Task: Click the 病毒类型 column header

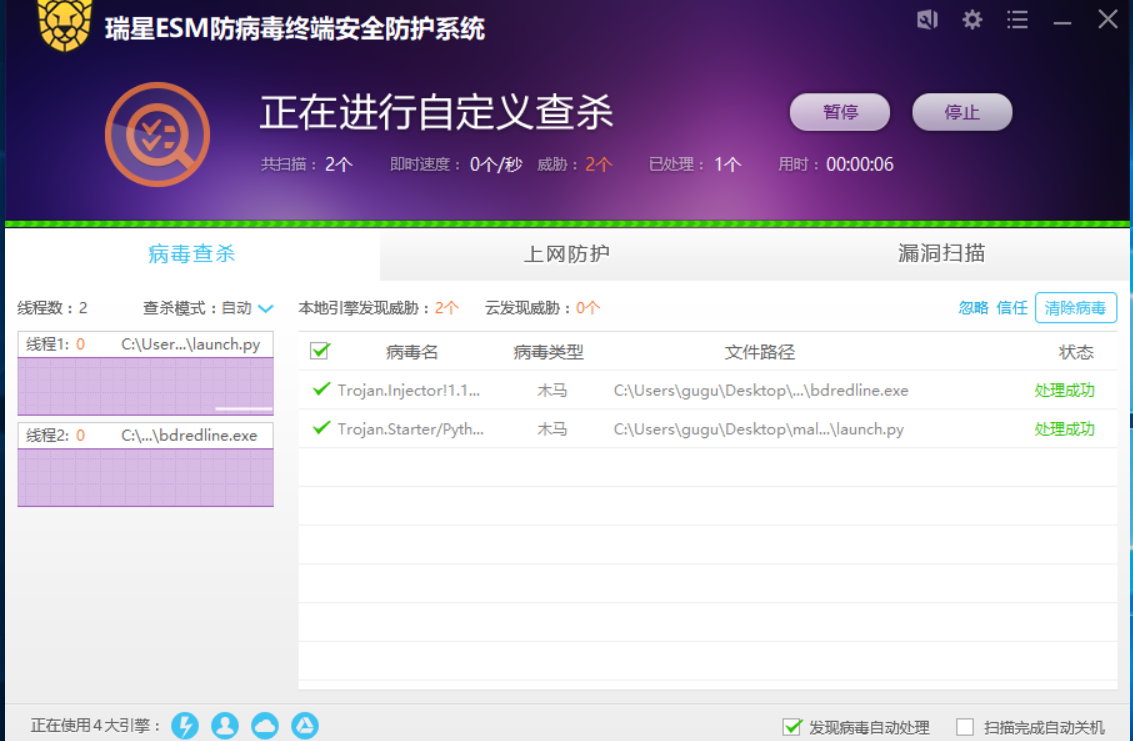Action: (548, 352)
